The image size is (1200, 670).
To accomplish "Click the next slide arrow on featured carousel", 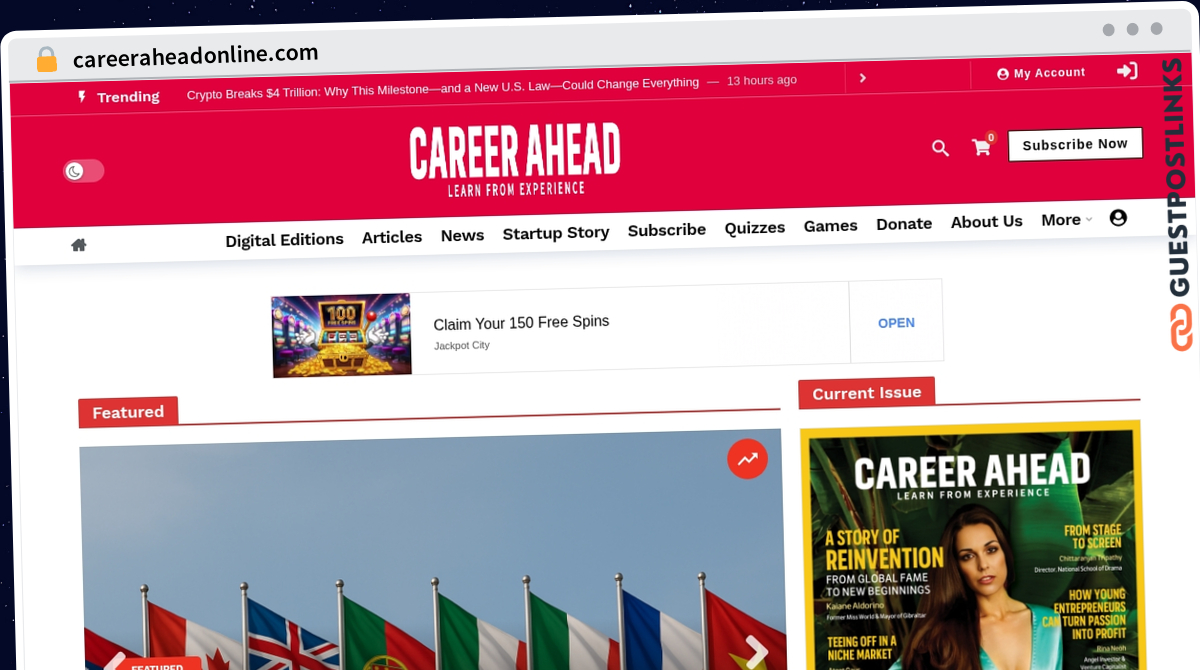I will click(x=757, y=652).
